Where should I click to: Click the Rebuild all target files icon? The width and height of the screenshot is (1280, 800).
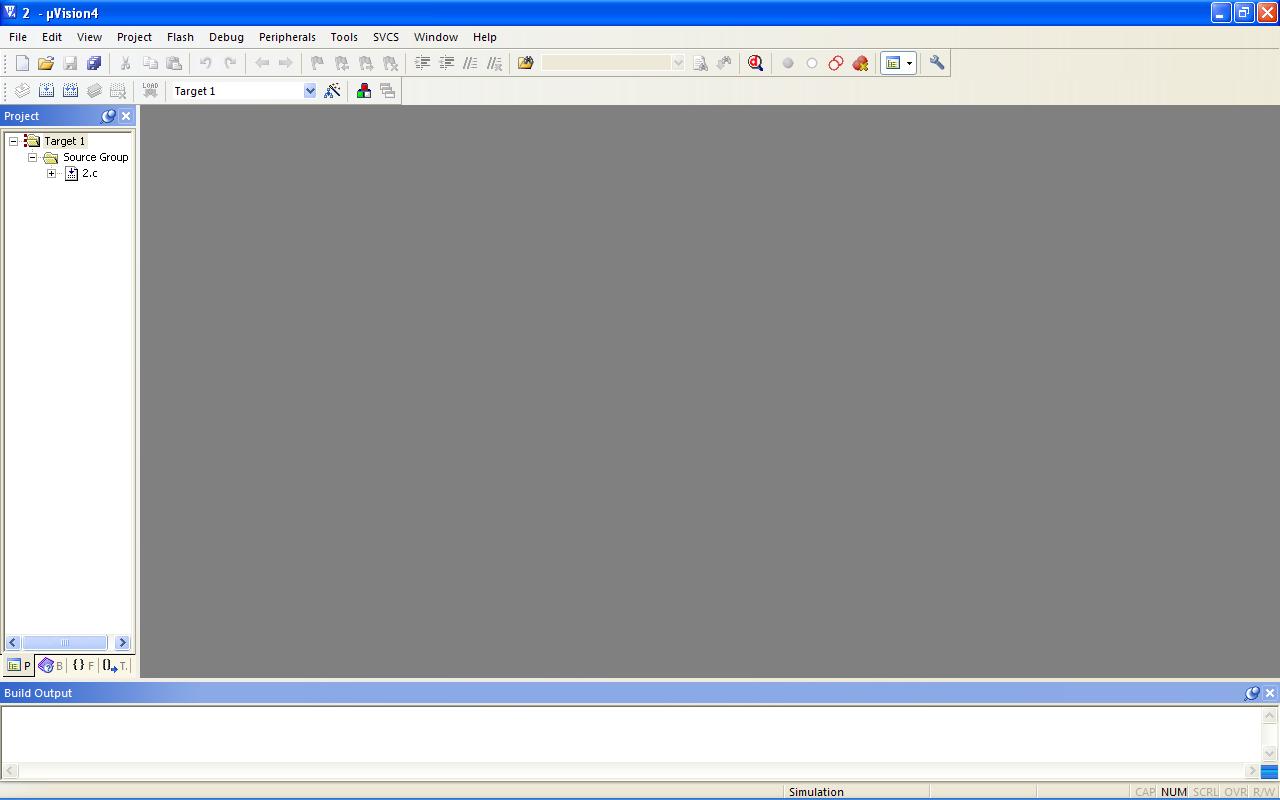click(70, 90)
